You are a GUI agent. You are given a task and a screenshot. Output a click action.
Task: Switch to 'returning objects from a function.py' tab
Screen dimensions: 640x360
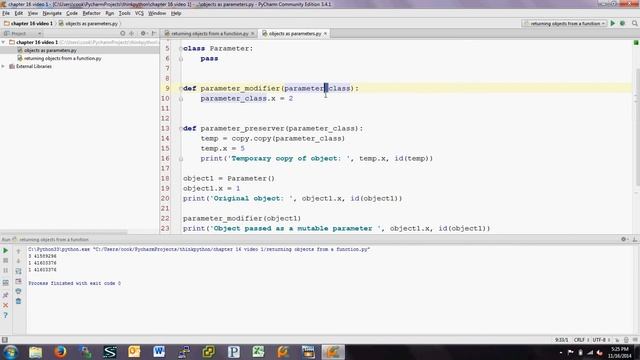[x=209, y=33]
